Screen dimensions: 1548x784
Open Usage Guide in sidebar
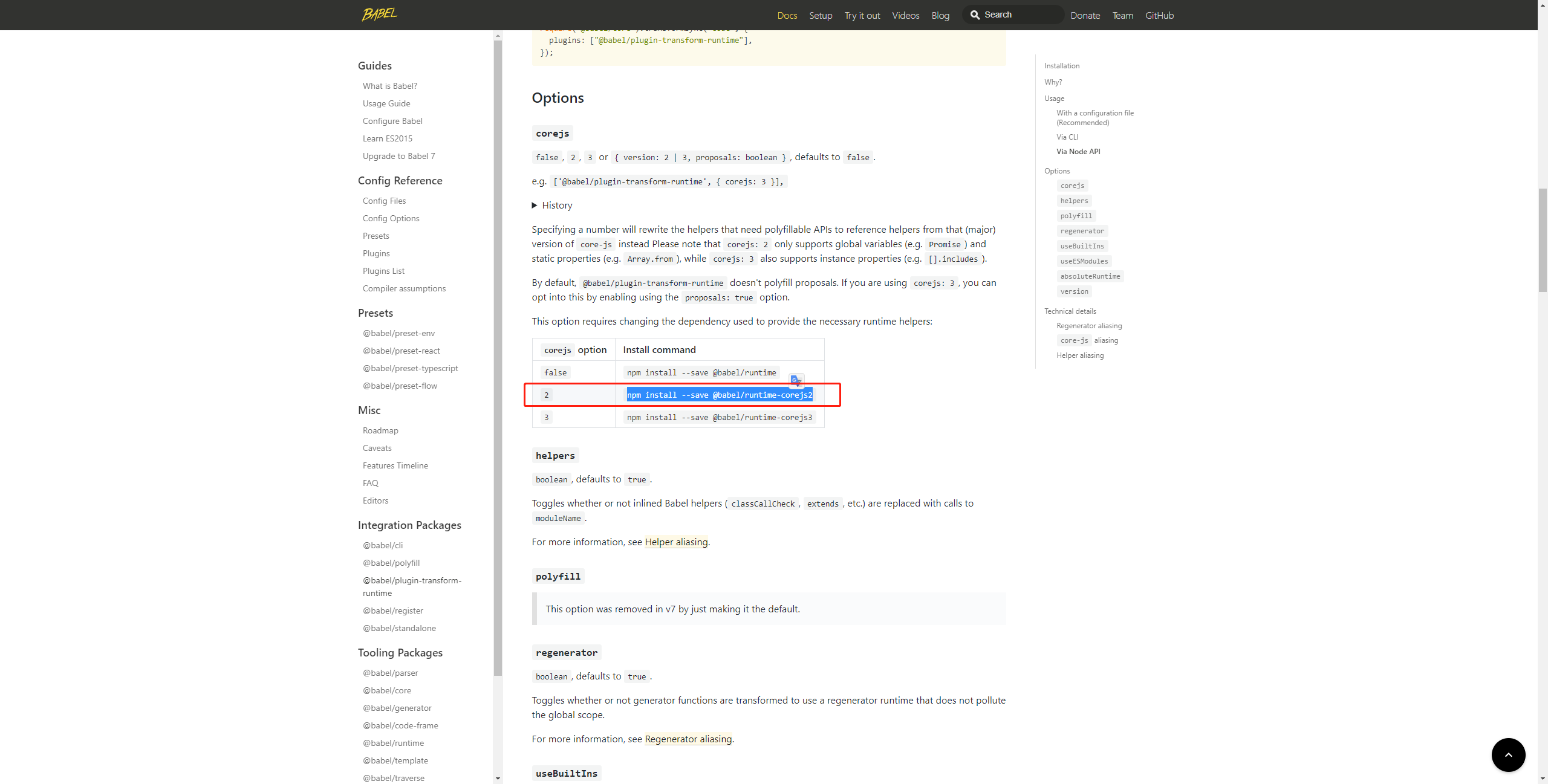click(386, 103)
